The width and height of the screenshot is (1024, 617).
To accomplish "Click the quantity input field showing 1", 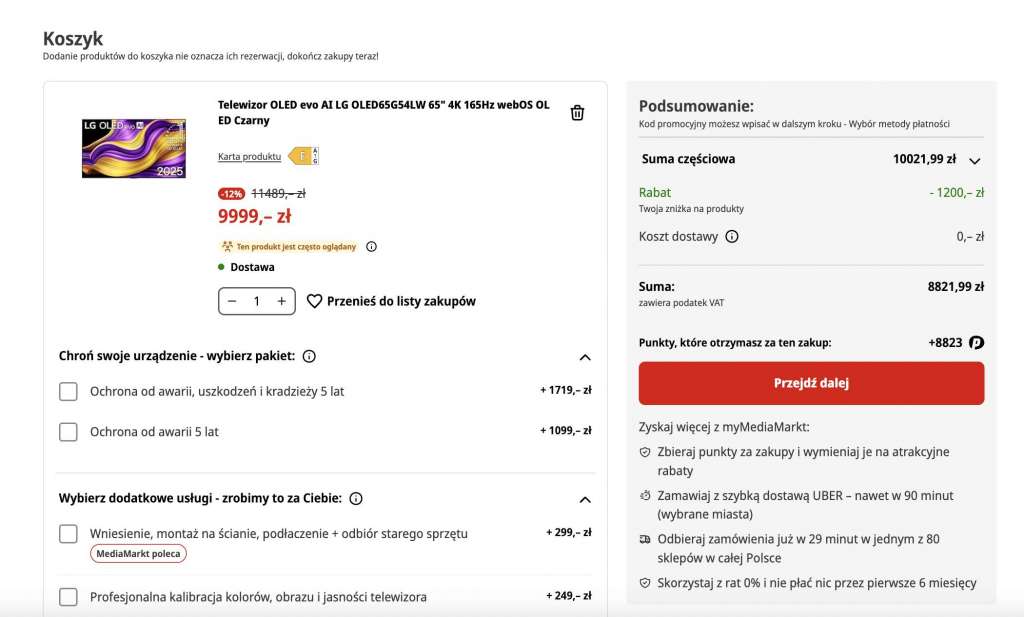I will pyautogui.click(x=256, y=300).
